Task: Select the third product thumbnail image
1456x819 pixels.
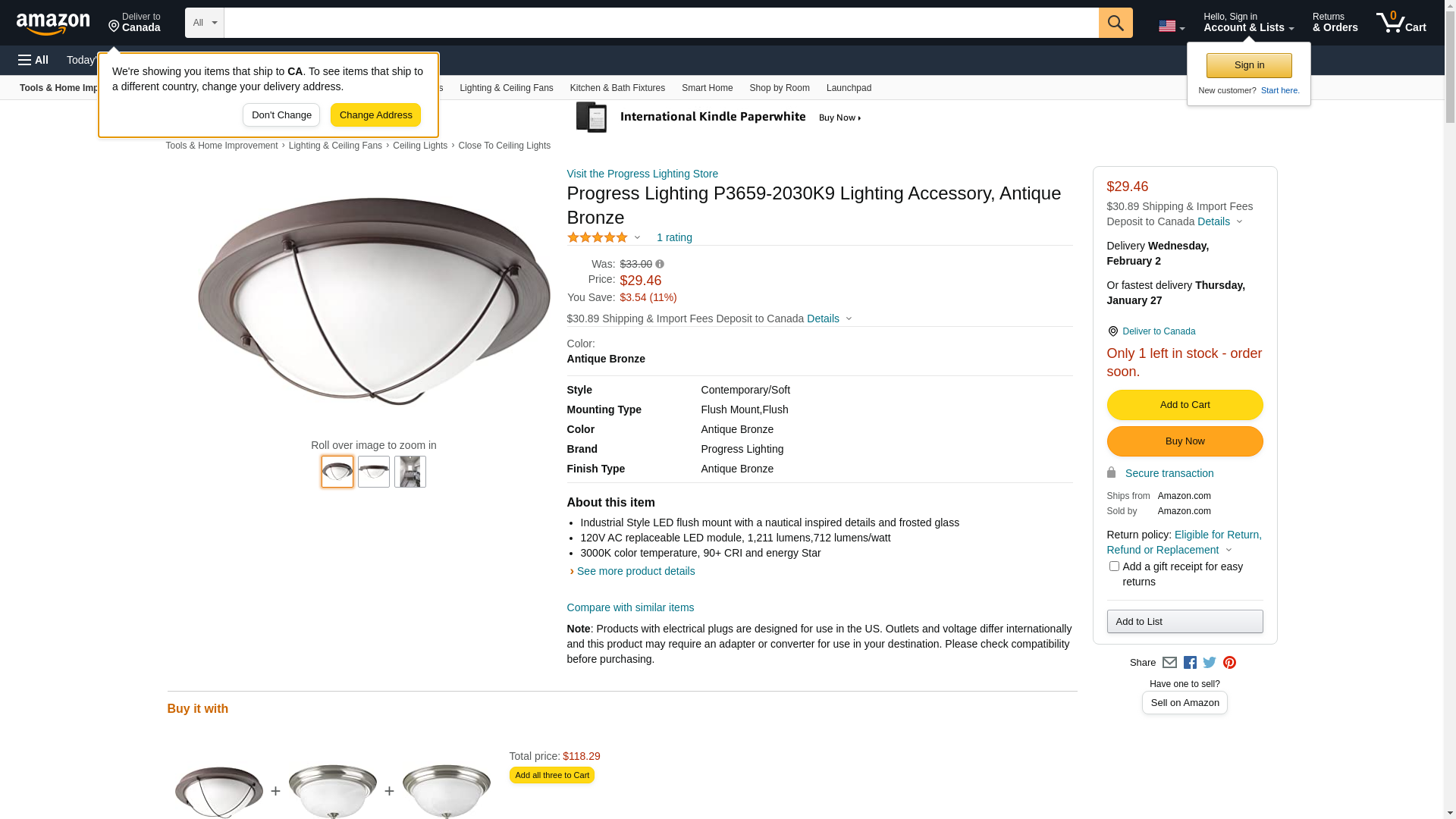Action: 410,472
